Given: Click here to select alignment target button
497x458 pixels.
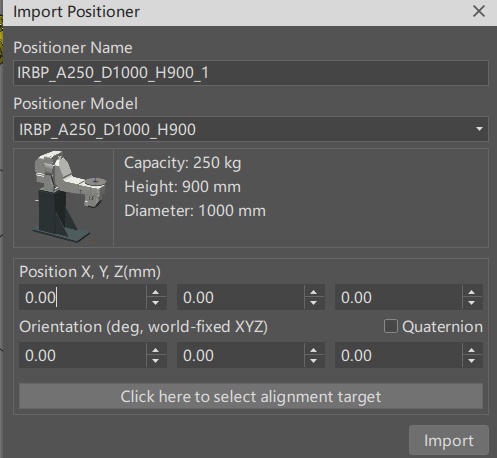Looking at the screenshot, I should [251, 396].
